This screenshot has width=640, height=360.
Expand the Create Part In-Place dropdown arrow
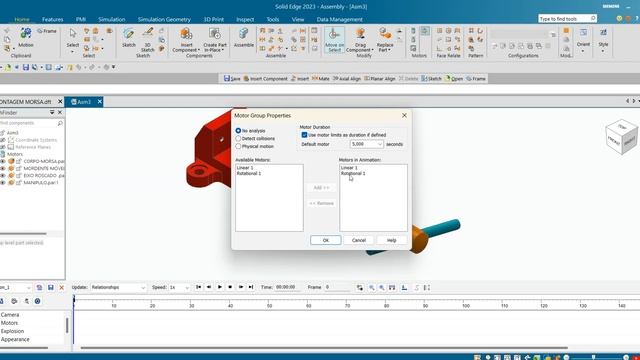[x=223, y=50]
